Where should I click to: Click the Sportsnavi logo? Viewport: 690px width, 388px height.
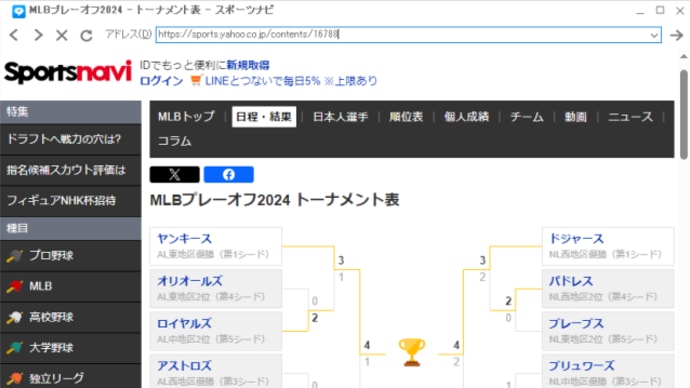68,72
